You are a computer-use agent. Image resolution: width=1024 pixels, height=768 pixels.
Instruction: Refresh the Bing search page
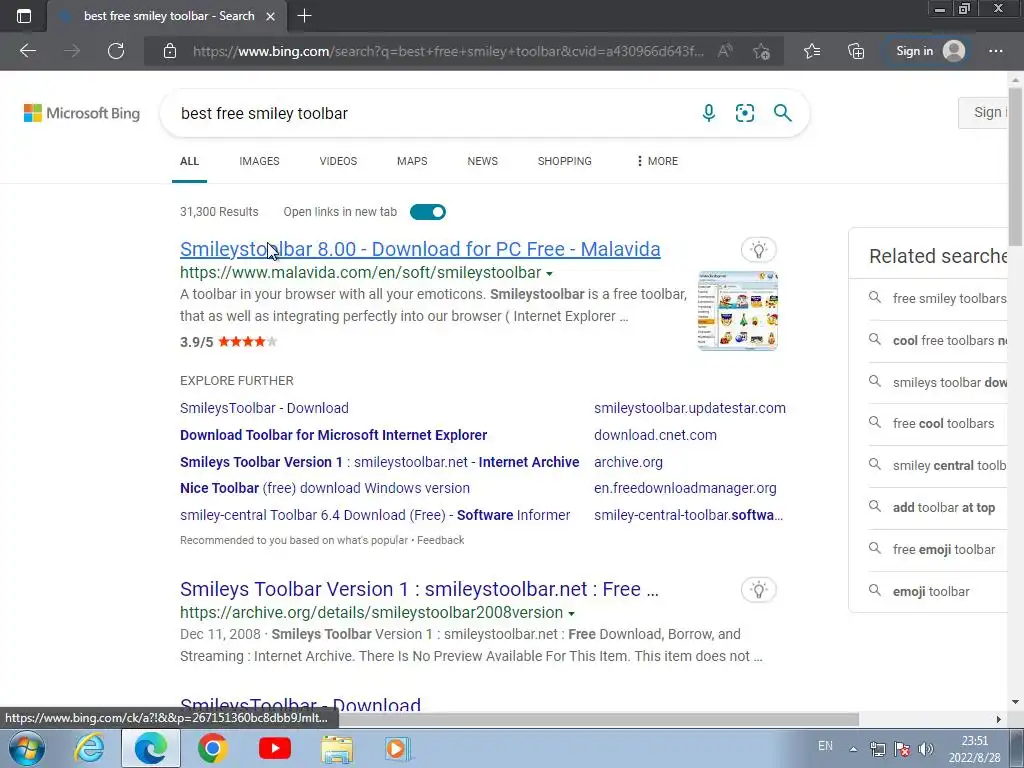(x=116, y=51)
